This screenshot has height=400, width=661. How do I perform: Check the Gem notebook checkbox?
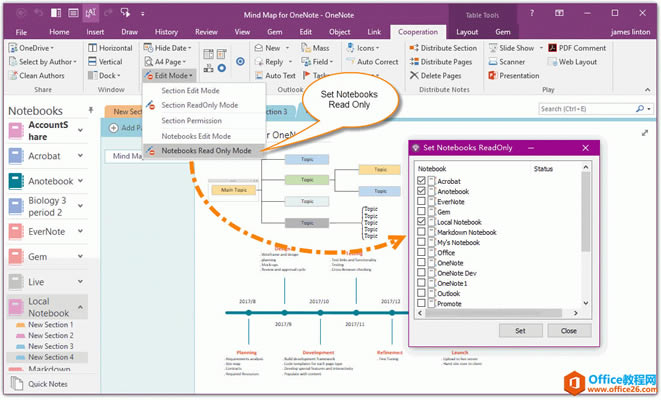[421, 212]
